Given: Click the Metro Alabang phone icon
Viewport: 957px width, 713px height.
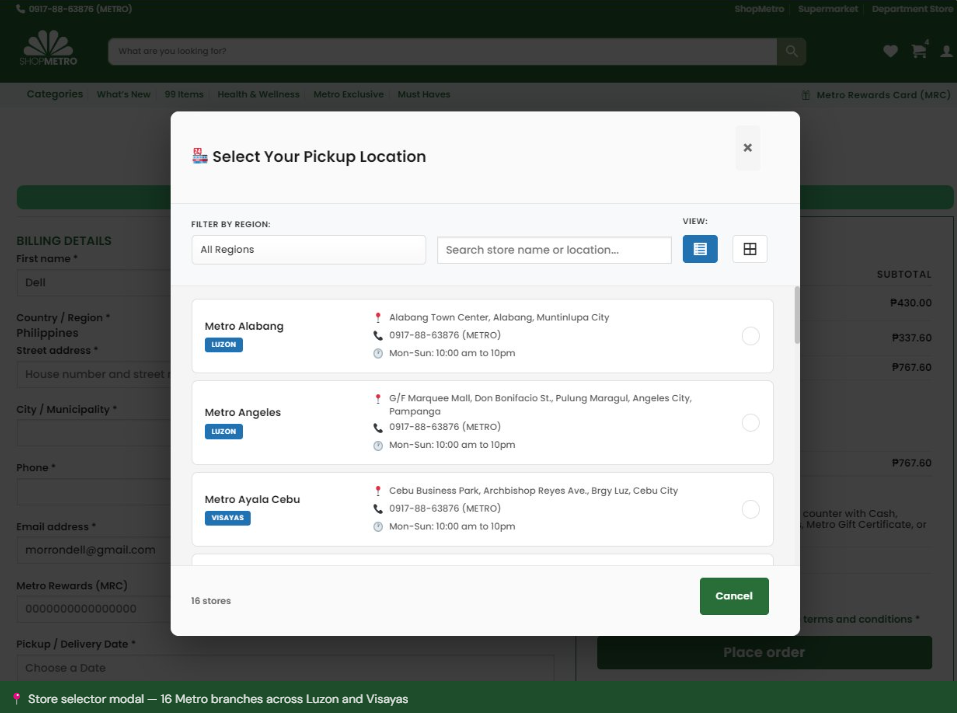Looking at the screenshot, I should [x=378, y=335].
